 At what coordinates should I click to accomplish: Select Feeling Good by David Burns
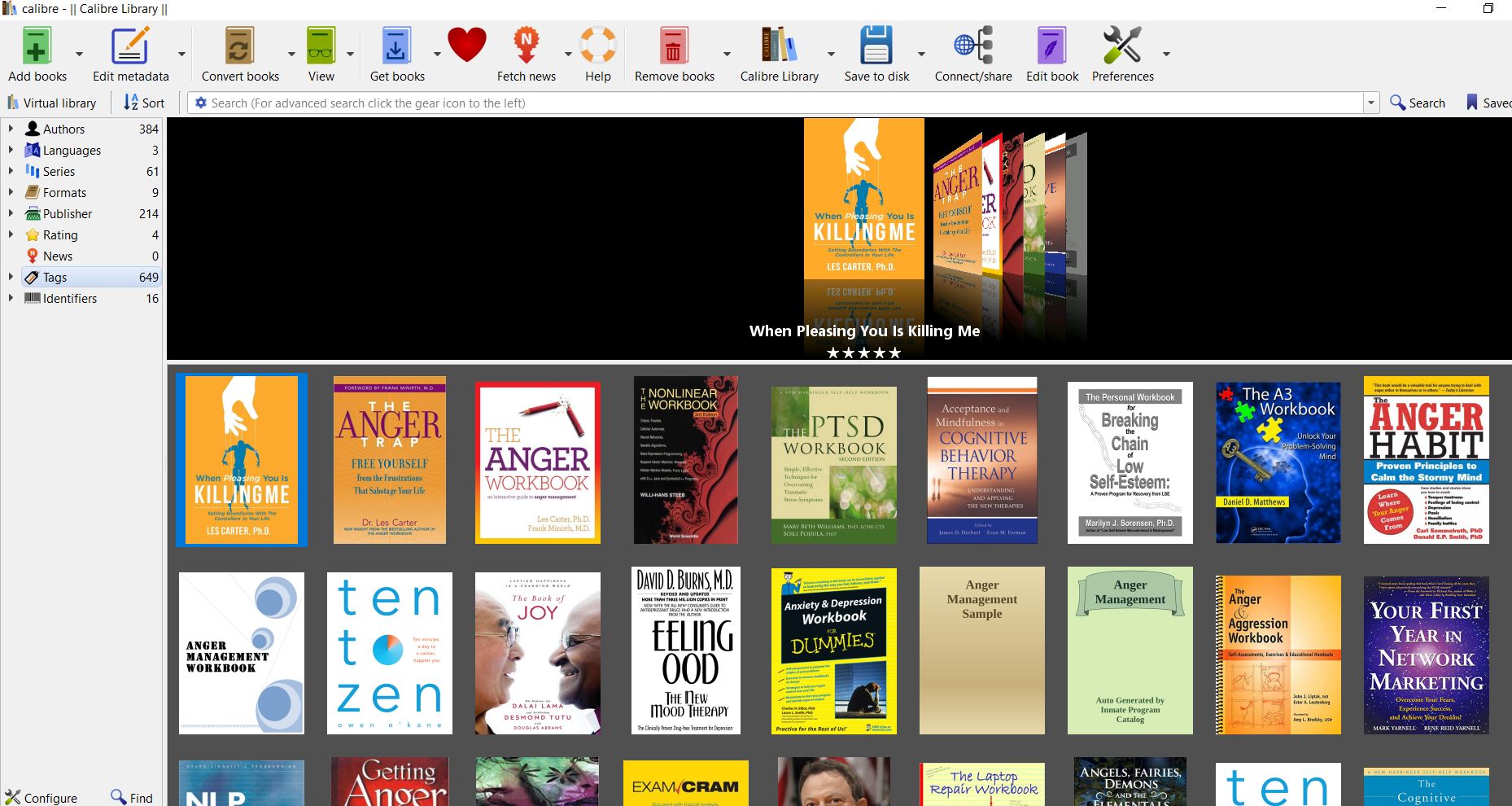[x=686, y=650]
